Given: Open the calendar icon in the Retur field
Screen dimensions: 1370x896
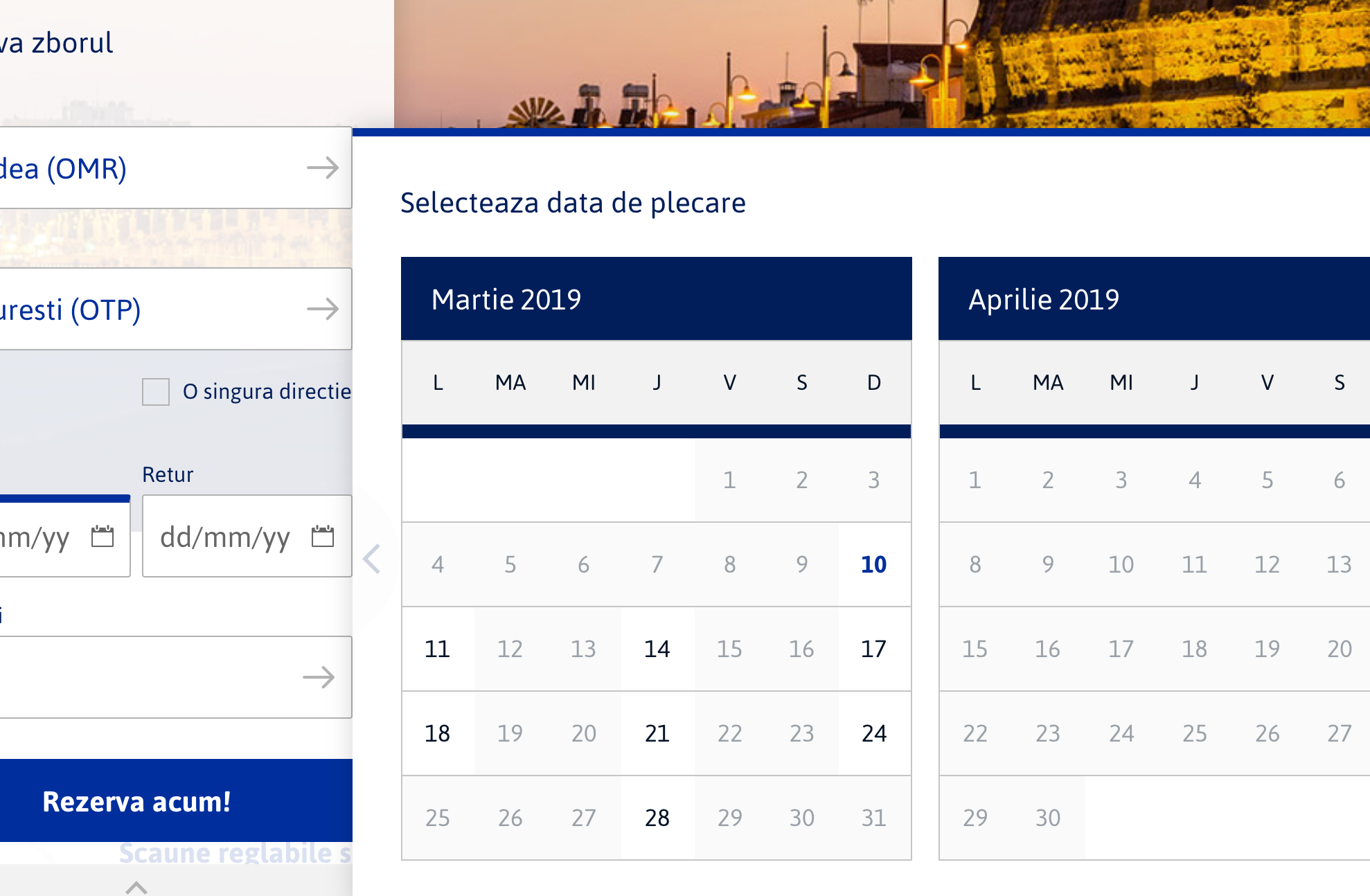Looking at the screenshot, I should pyautogui.click(x=321, y=536).
